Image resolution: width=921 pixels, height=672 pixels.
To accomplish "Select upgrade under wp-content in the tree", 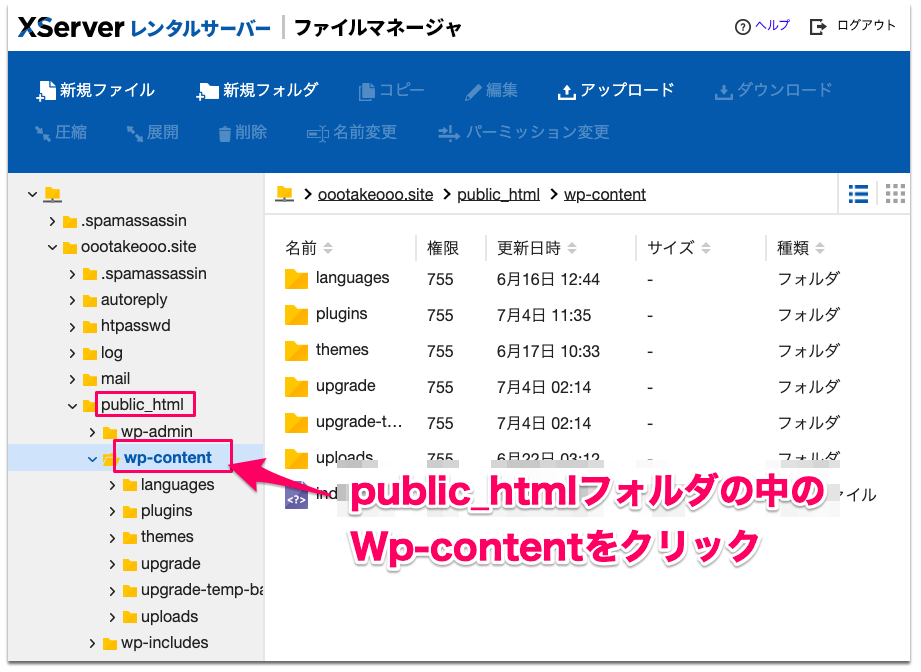I will point(170,564).
